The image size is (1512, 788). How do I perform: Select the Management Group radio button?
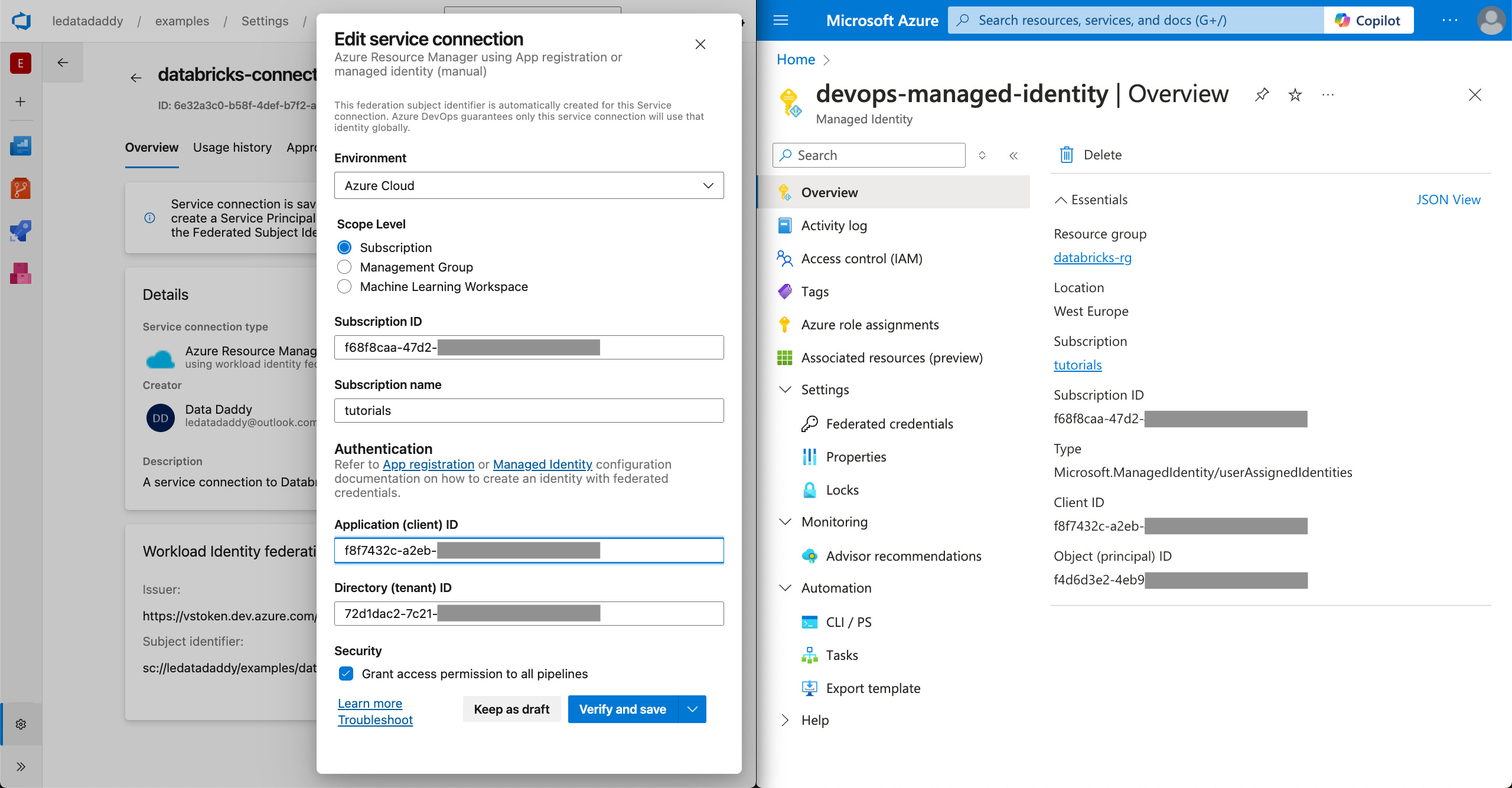click(x=344, y=267)
